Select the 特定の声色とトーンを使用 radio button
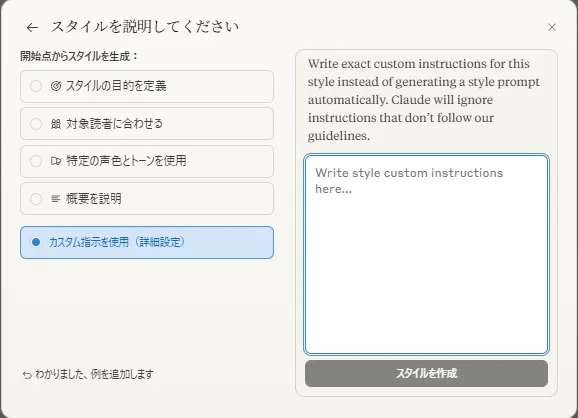 (x=36, y=161)
